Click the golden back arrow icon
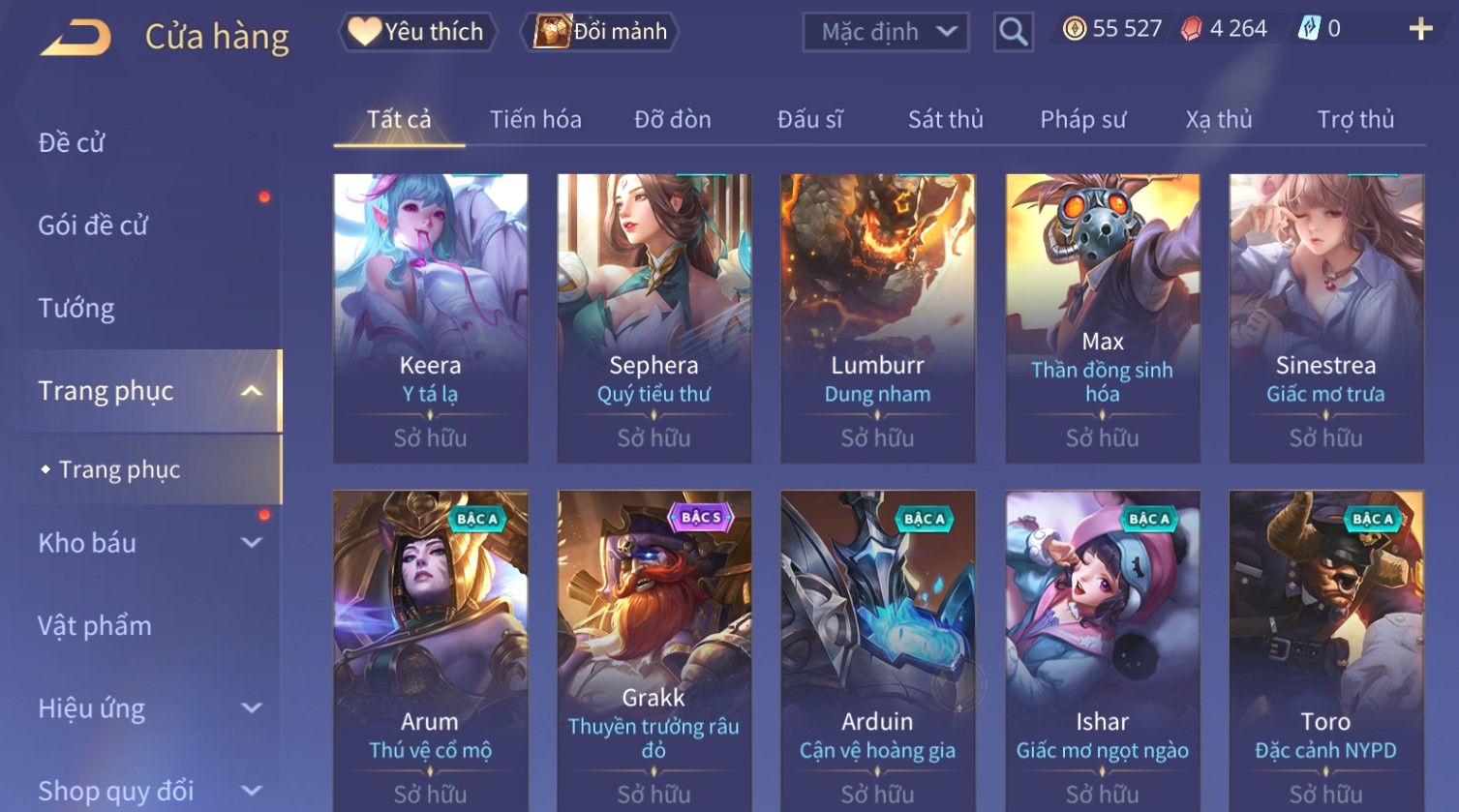Image resolution: width=1459 pixels, height=812 pixels. [76, 37]
